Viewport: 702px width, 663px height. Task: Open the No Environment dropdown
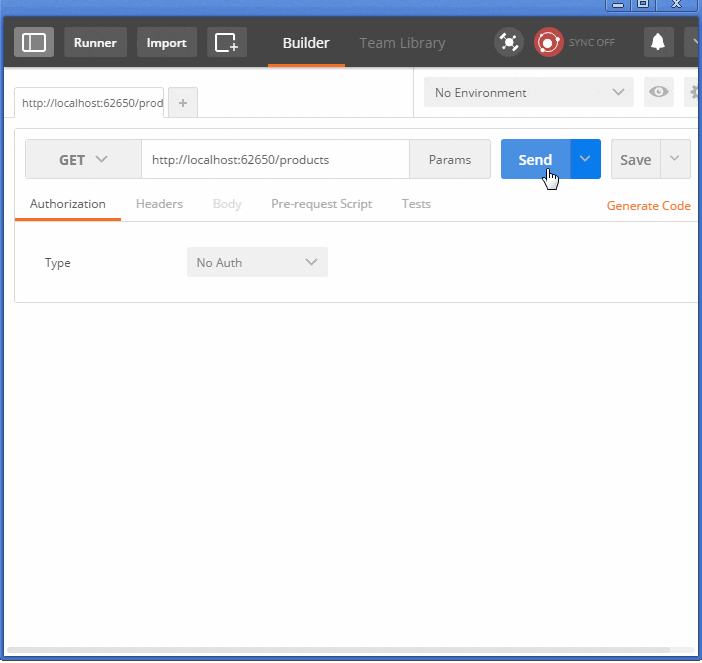click(x=529, y=92)
